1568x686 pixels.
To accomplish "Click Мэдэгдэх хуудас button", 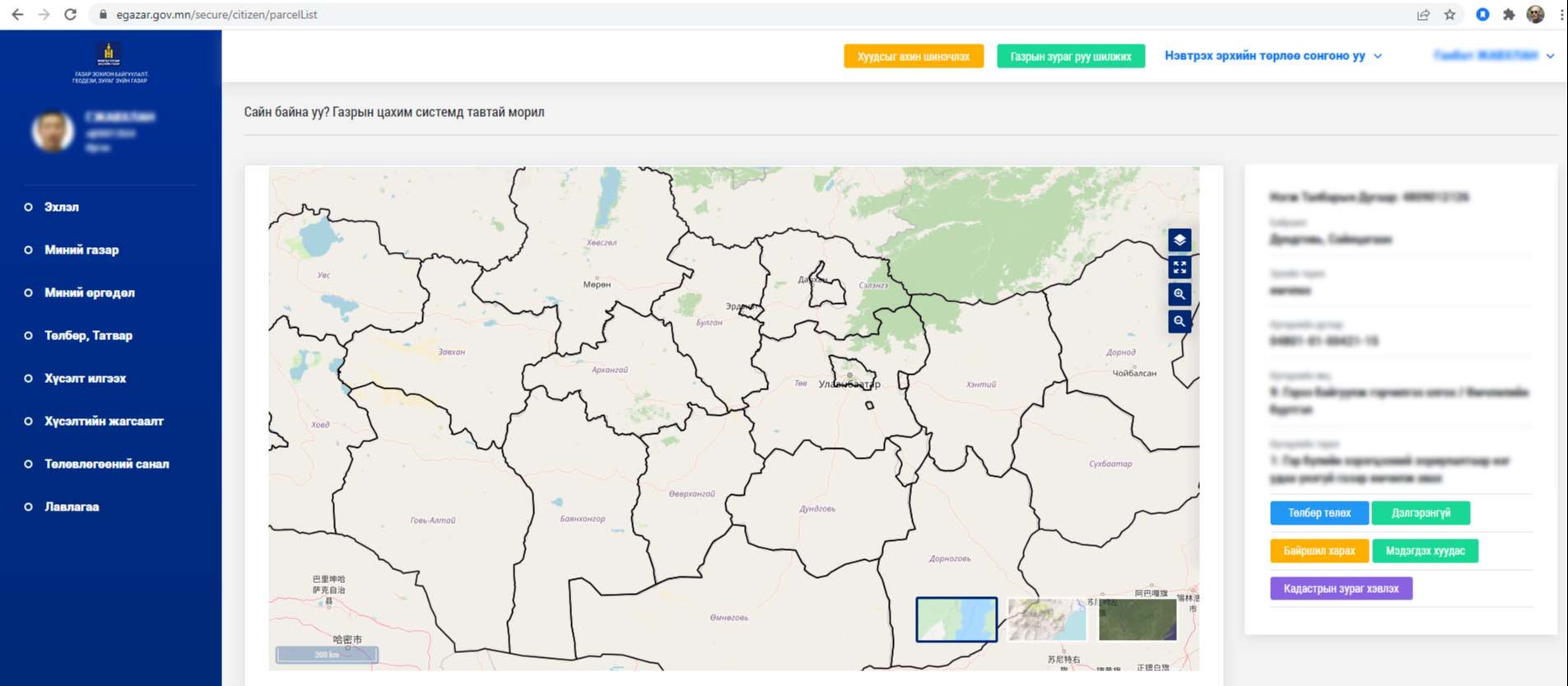I will point(1425,551).
